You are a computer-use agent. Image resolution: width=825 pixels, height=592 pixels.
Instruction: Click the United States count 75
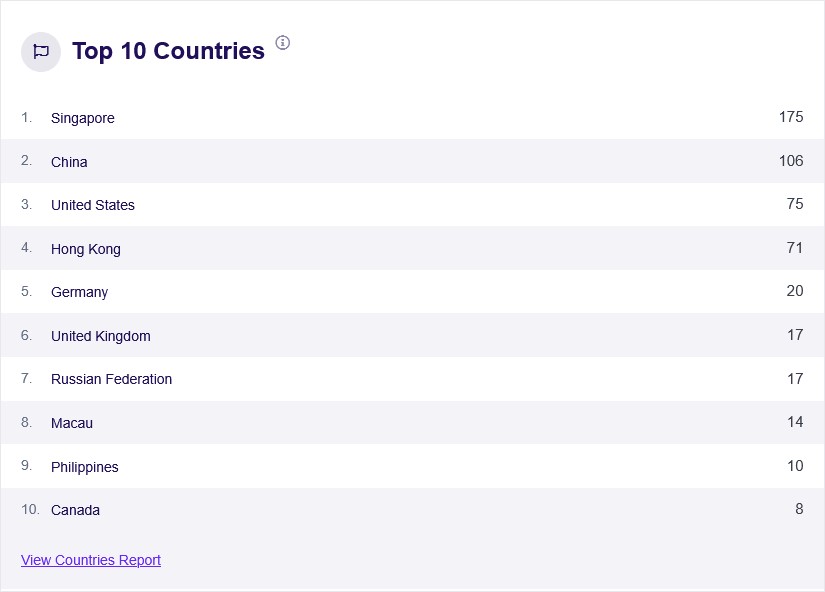tap(795, 204)
